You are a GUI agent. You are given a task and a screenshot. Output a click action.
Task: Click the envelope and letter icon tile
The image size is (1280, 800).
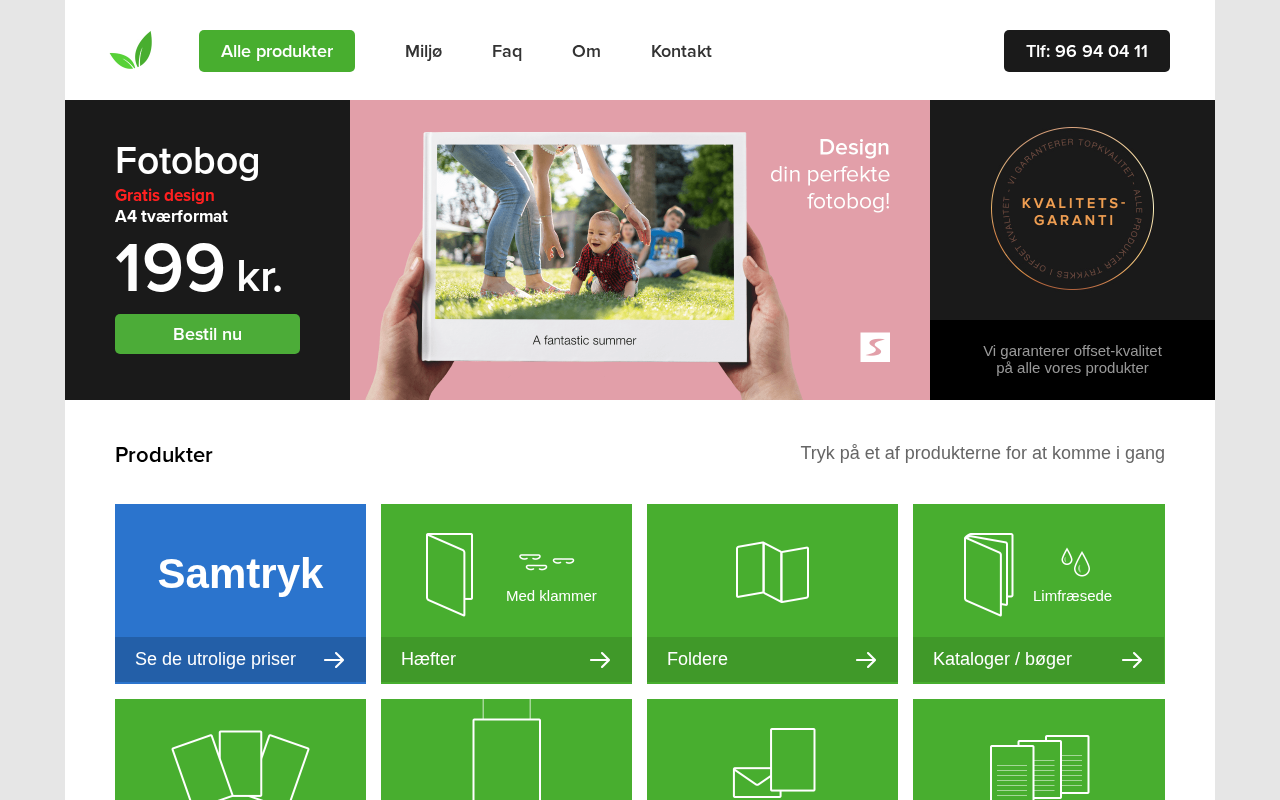(x=772, y=750)
